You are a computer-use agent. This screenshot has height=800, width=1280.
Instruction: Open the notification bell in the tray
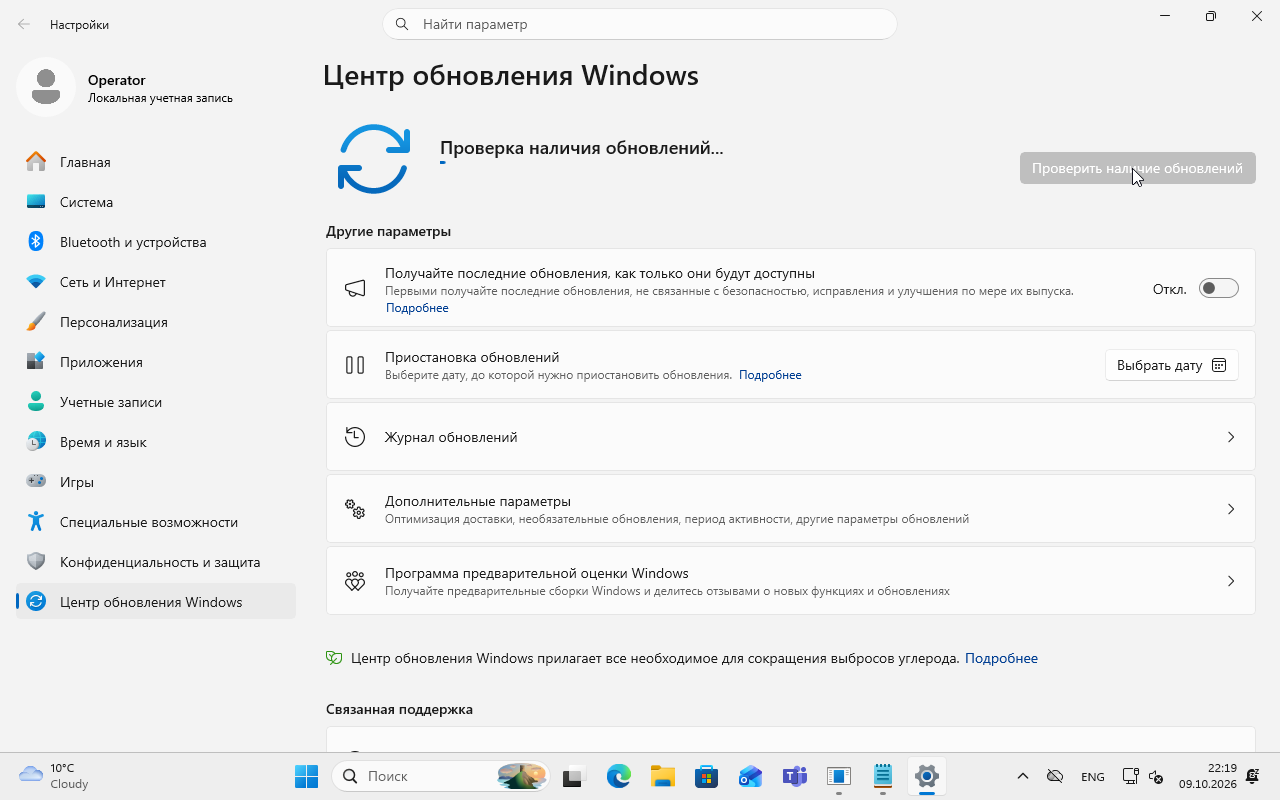pyautogui.click(x=1253, y=776)
